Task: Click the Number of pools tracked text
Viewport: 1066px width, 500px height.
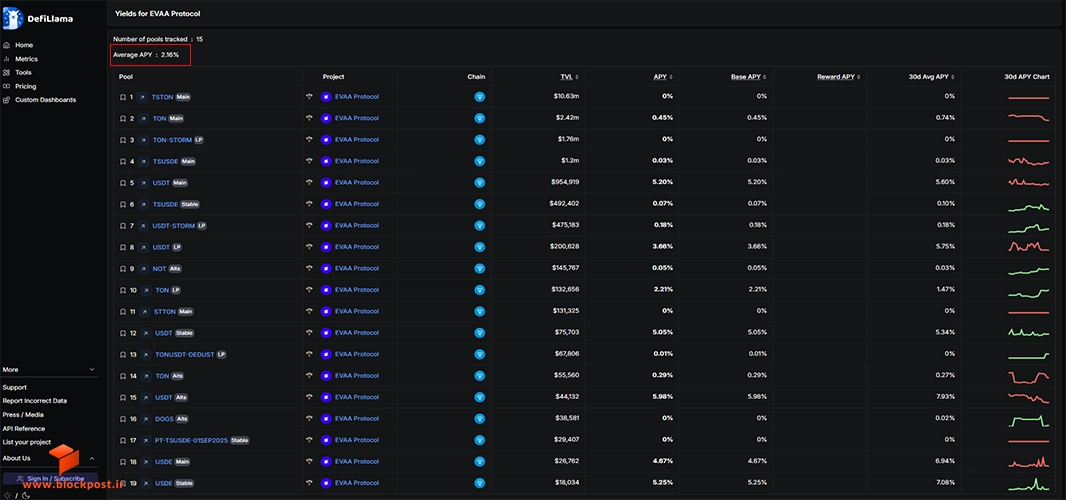Action: [158, 39]
